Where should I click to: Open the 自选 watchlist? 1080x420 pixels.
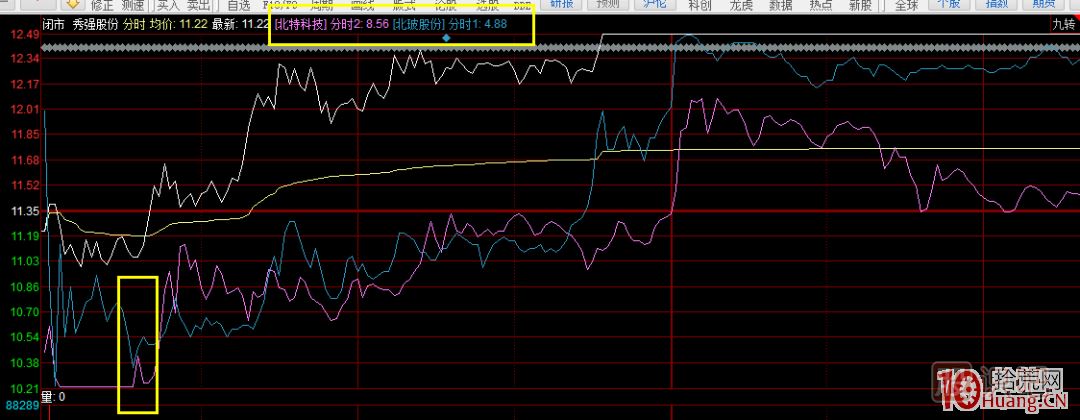point(239,4)
